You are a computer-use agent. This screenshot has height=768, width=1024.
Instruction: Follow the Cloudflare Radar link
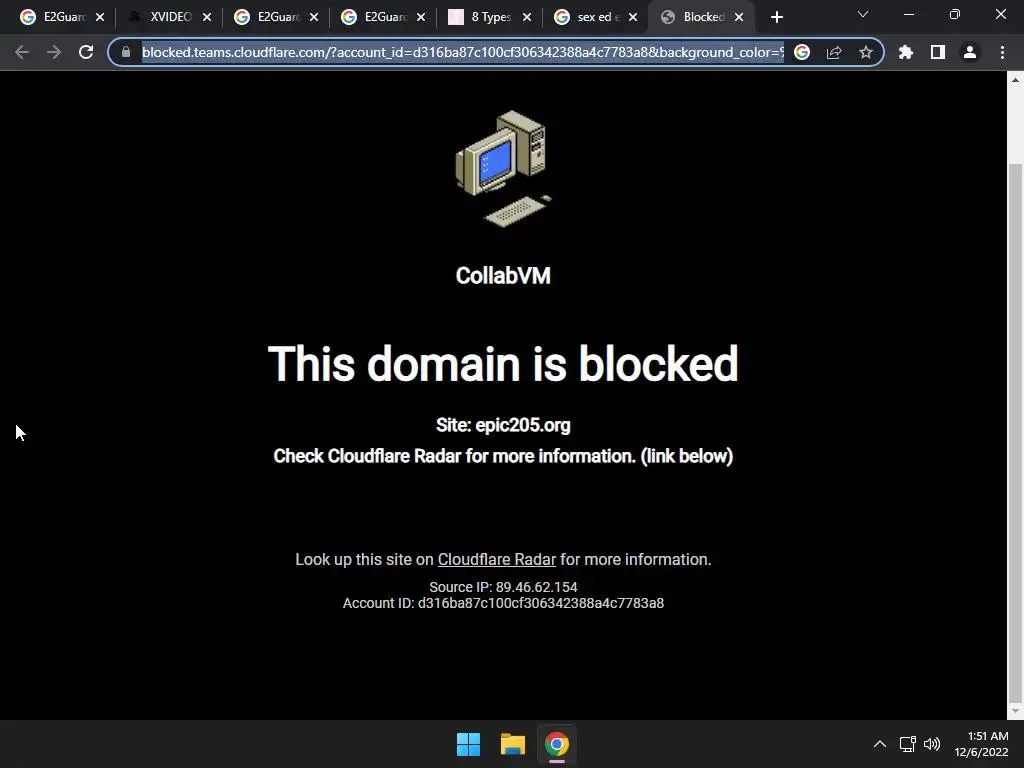point(496,560)
